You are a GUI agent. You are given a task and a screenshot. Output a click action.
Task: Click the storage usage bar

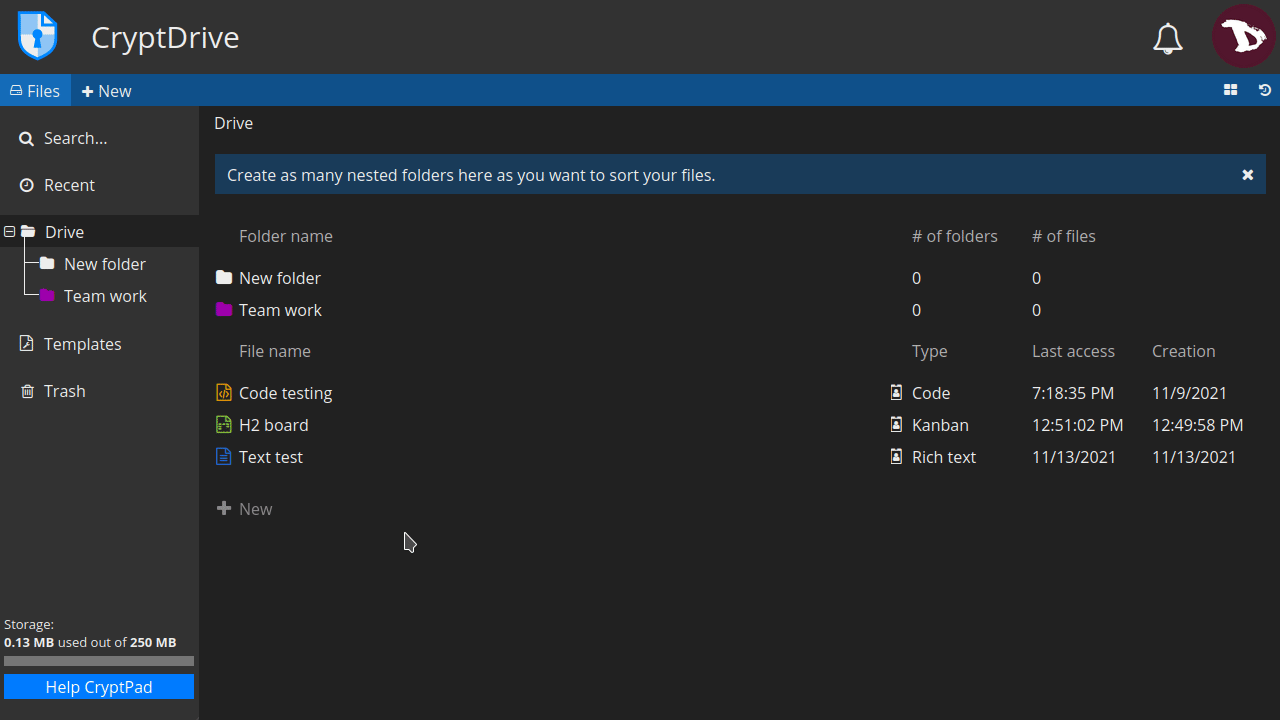[x=99, y=661]
